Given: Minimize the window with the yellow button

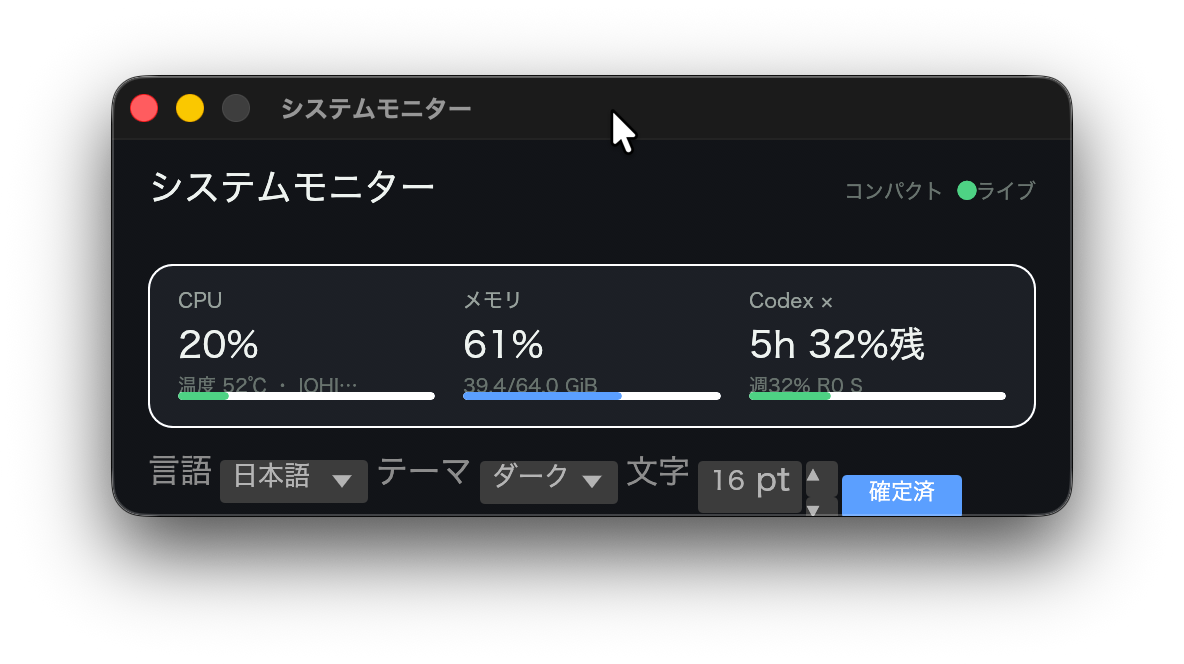Looking at the screenshot, I should [x=190, y=108].
